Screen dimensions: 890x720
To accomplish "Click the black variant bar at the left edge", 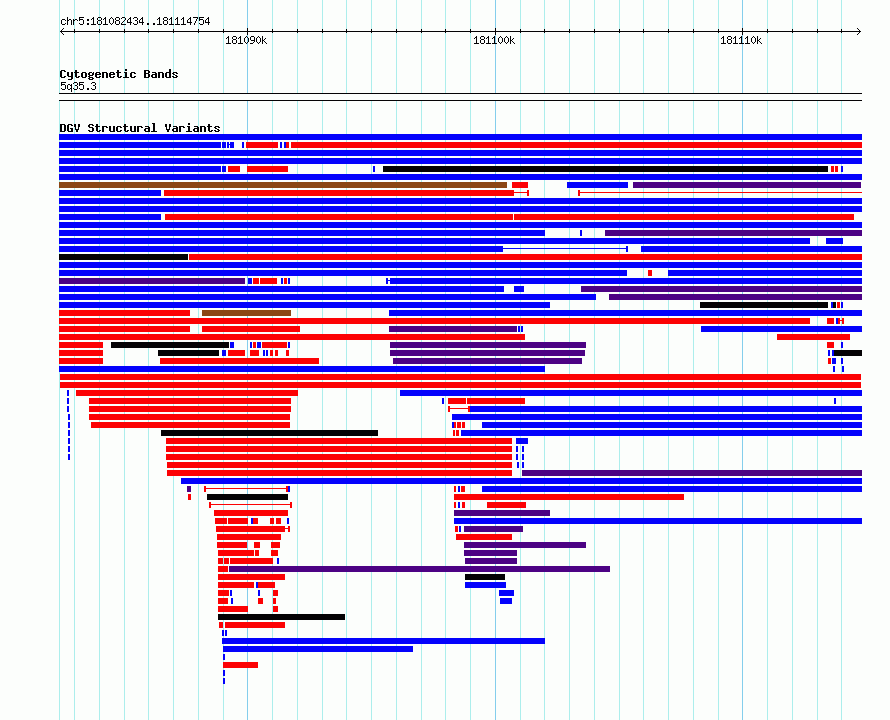I will click(123, 257).
